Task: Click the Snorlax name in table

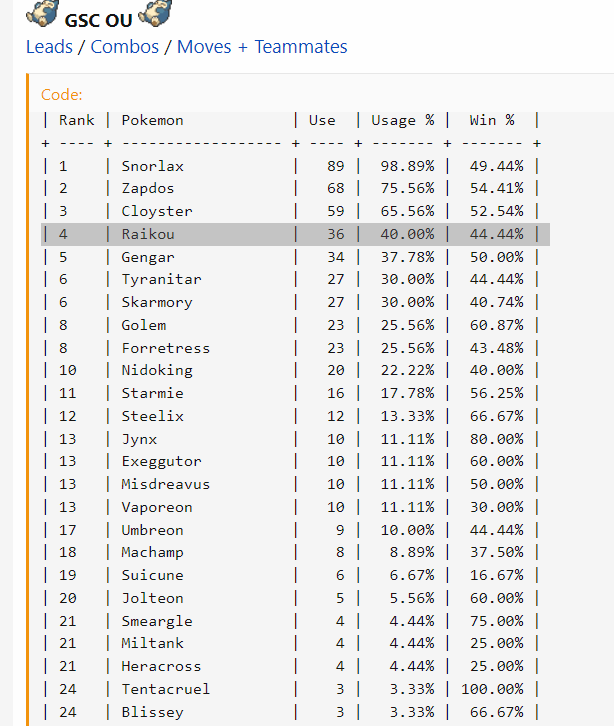Action: [x=153, y=166]
